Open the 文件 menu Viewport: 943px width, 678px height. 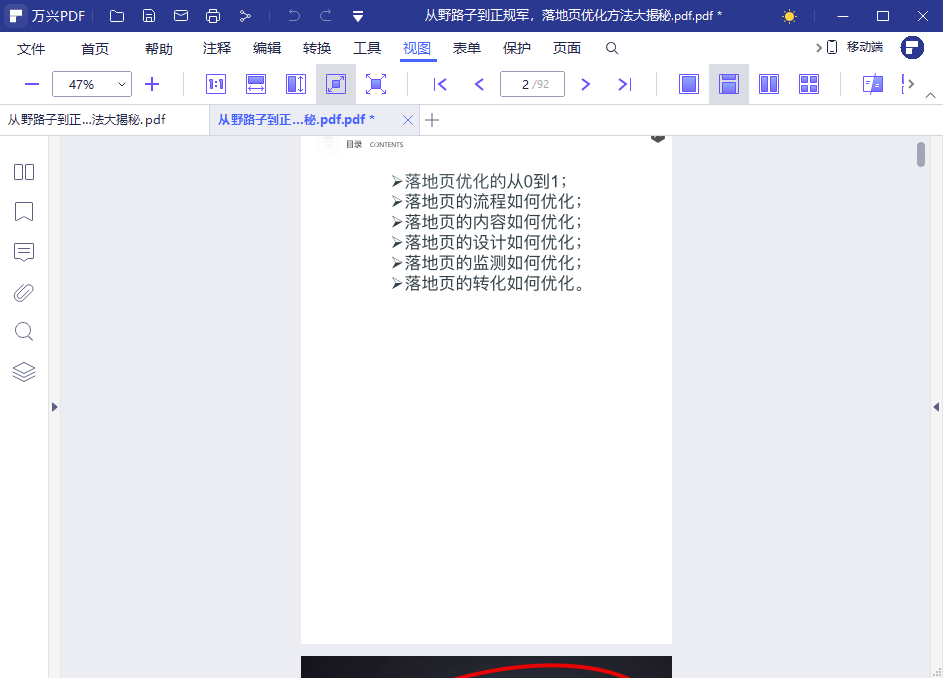pos(31,48)
